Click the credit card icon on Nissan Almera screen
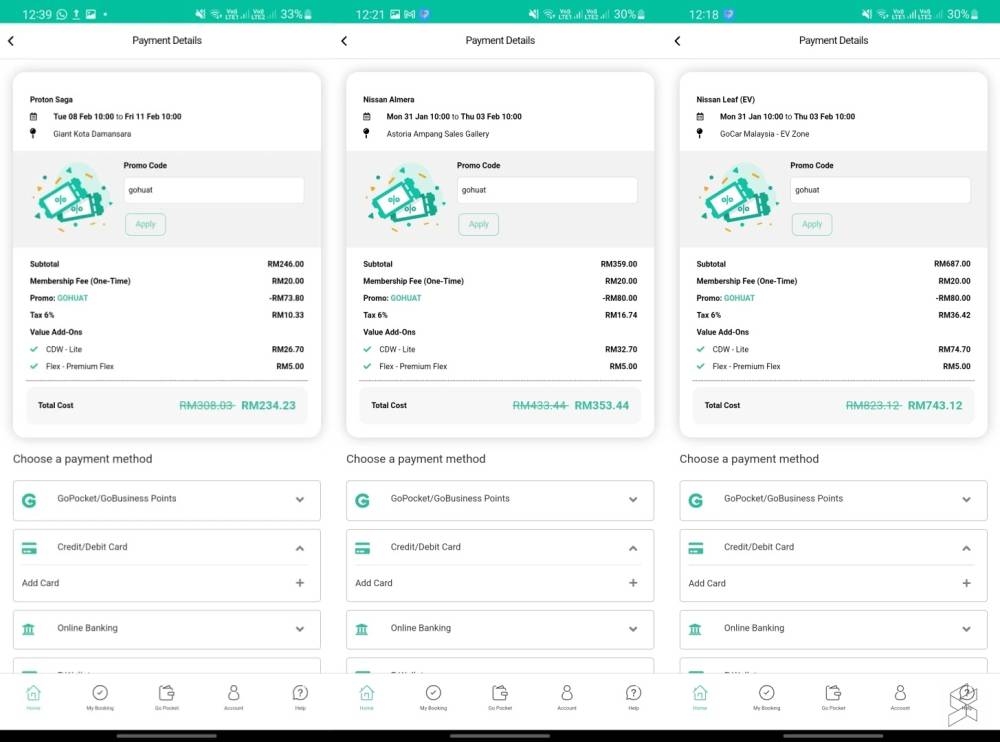This screenshot has height=742, width=1000. tap(363, 548)
